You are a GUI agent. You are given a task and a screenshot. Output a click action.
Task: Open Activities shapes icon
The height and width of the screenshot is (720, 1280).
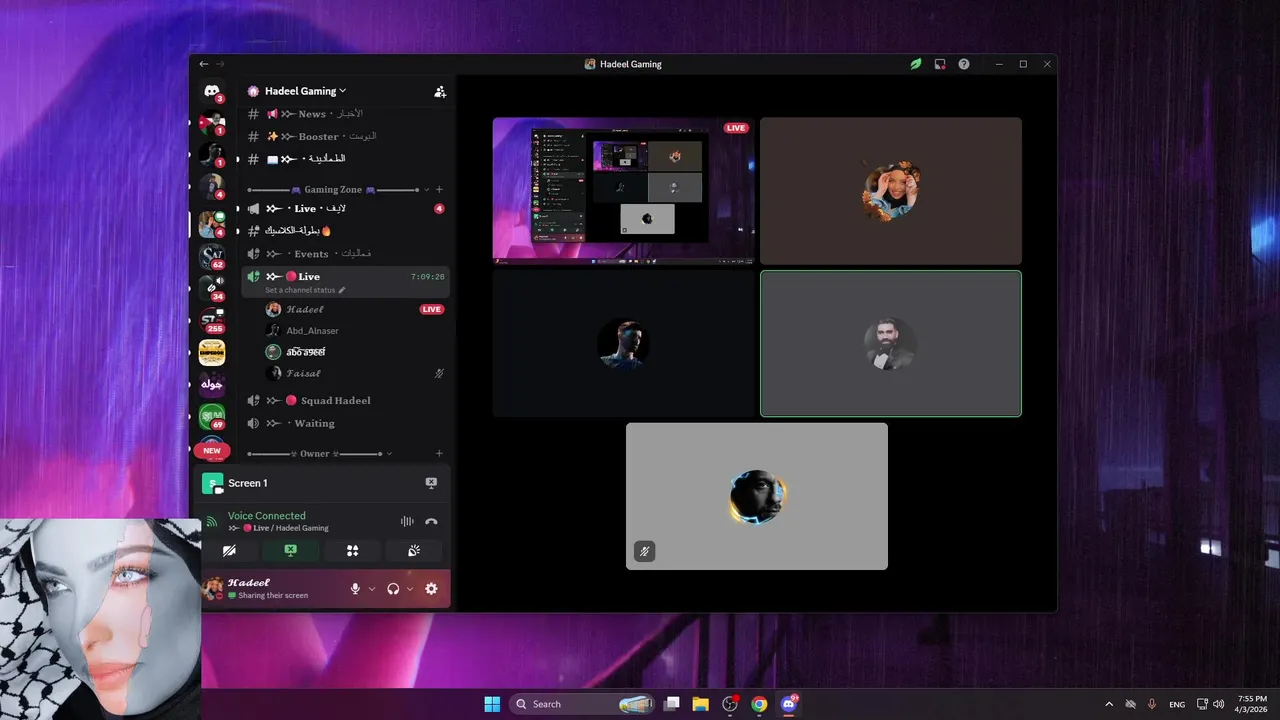coord(352,551)
